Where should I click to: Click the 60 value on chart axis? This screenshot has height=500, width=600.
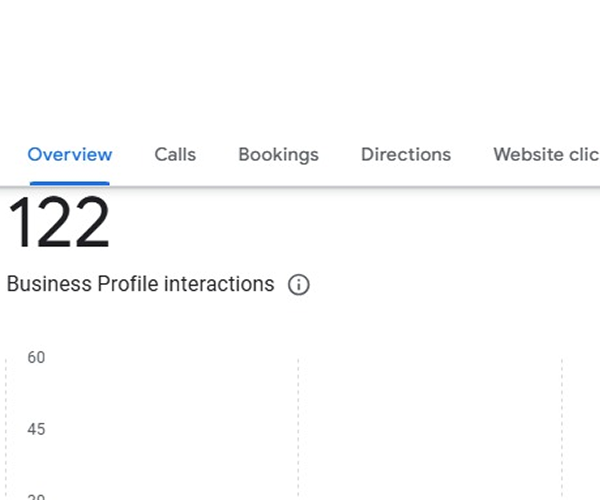(x=36, y=357)
